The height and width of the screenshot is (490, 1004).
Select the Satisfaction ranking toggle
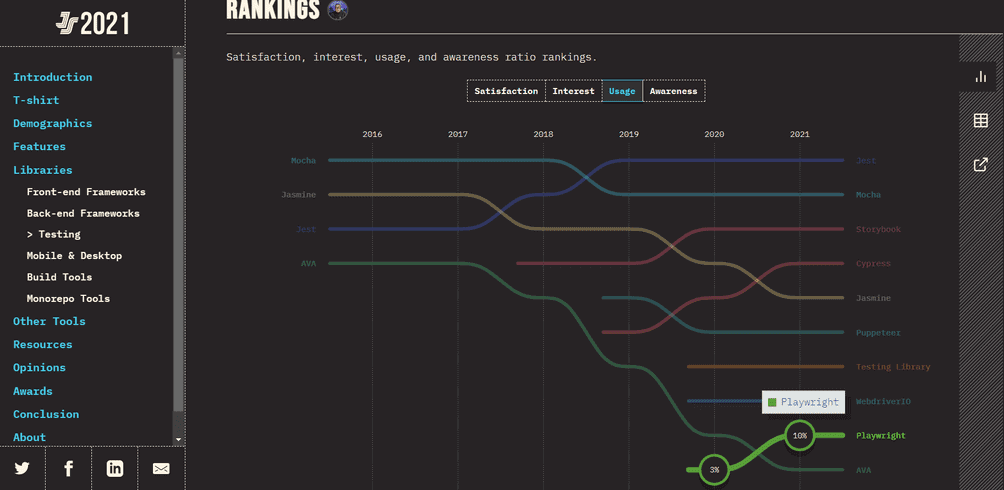(x=506, y=91)
